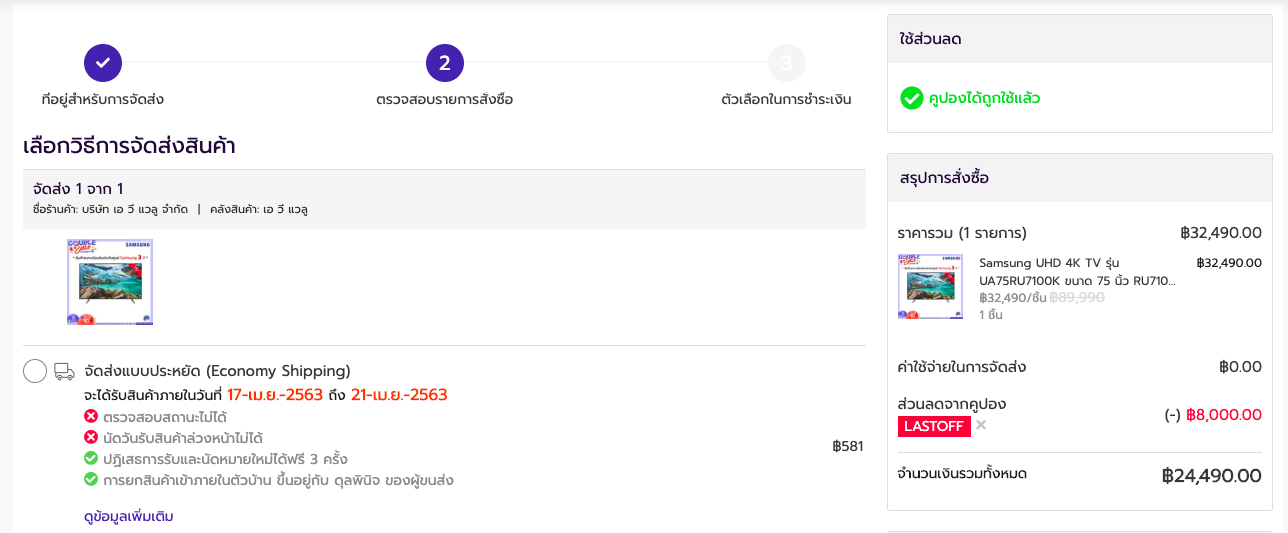
Task: Click red cross icon beside ตรวจสอบสถานะไม่ได้
Action: coord(91,416)
